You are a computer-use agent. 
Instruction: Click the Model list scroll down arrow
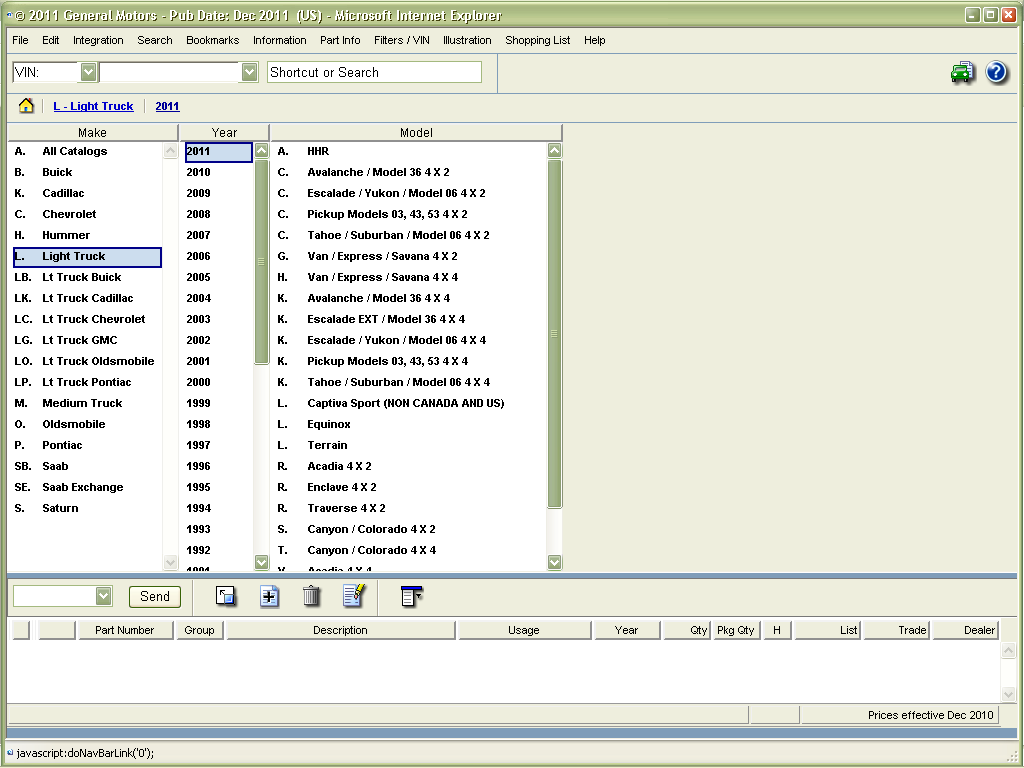[x=554, y=562]
